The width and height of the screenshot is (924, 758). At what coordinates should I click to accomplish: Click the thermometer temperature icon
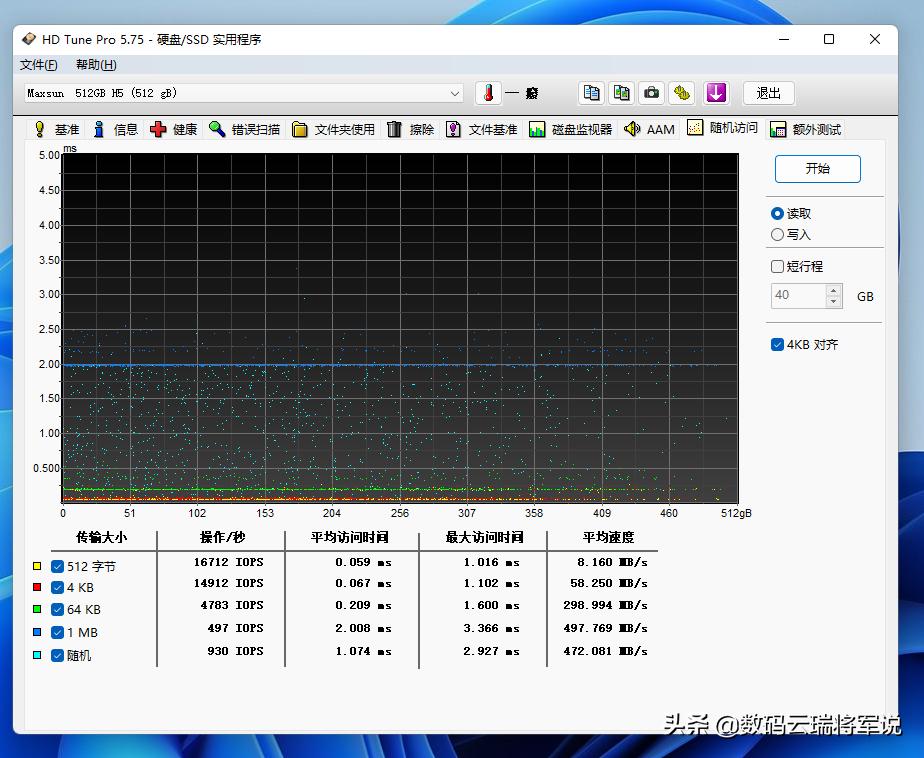[488, 93]
